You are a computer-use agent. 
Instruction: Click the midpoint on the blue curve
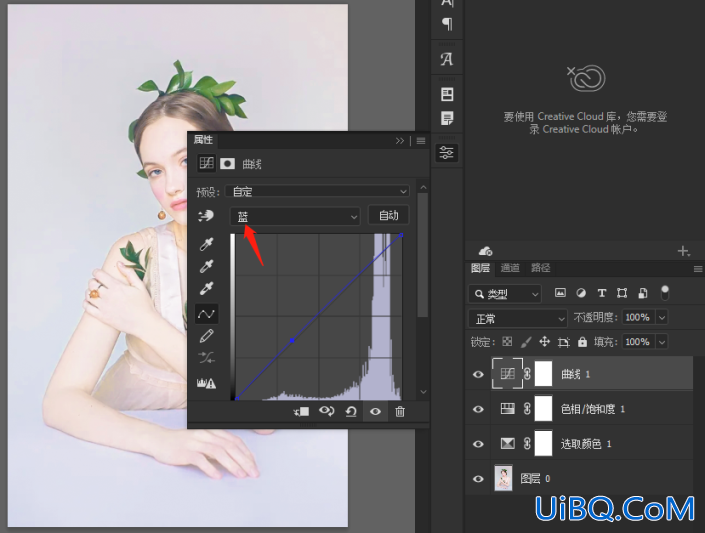point(292,340)
